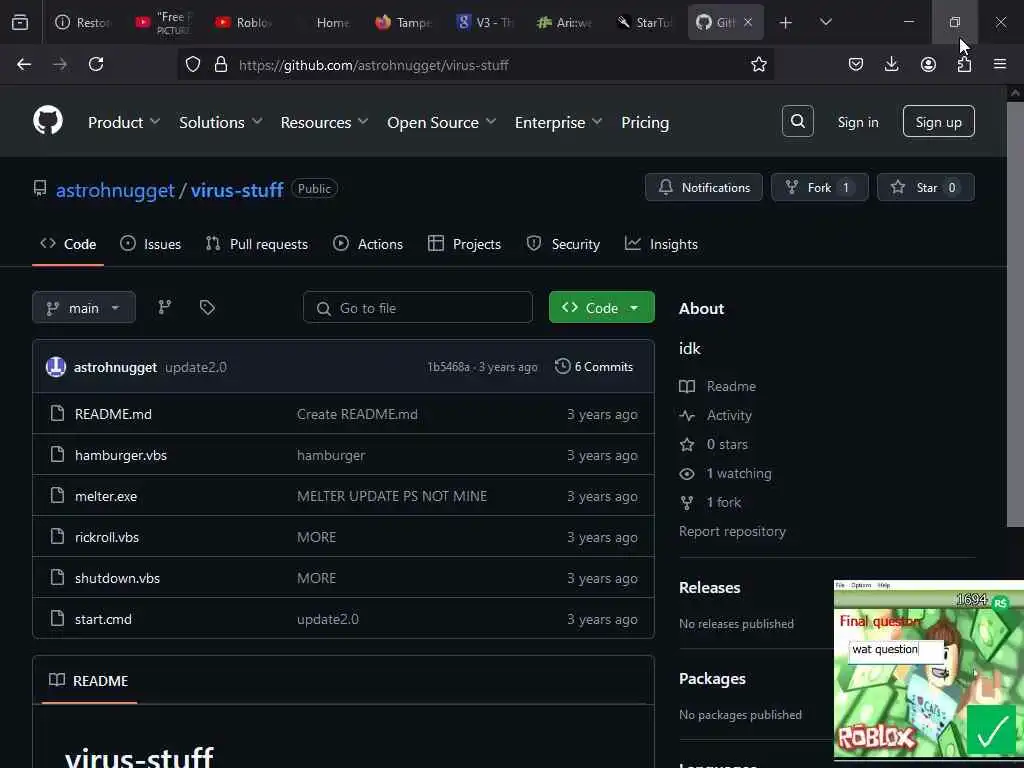The image size is (1024, 768).
Task: Switch to the Issues tab
Action: click(x=151, y=244)
